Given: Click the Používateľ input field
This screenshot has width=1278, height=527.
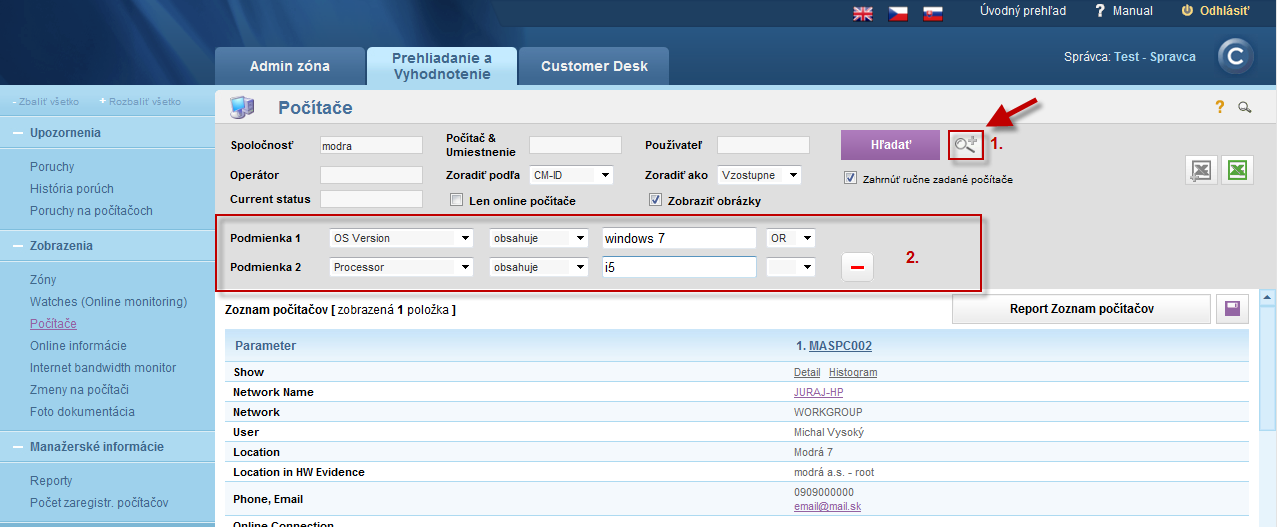Looking at the screenshot, I should [x=763, y=145].
